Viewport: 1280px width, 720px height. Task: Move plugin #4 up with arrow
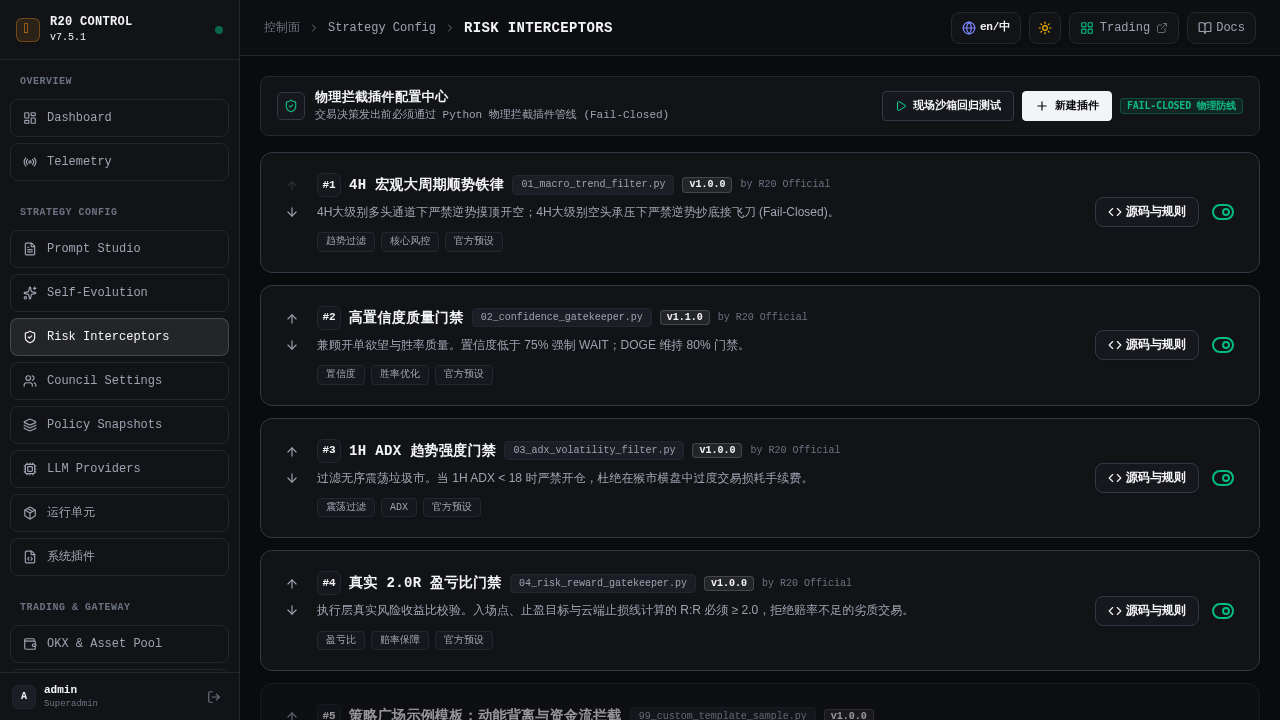pos(292,584)
